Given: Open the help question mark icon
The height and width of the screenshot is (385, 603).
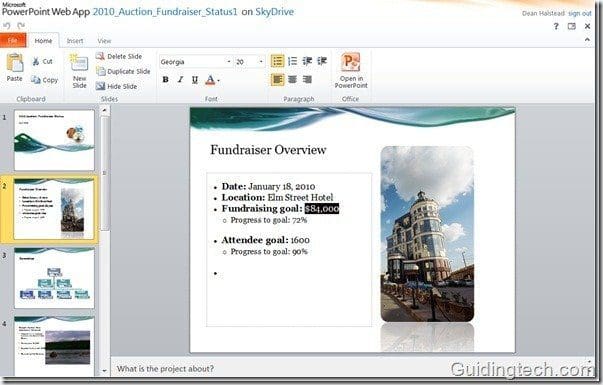Looking at the screenshot, I should point(556,26).
